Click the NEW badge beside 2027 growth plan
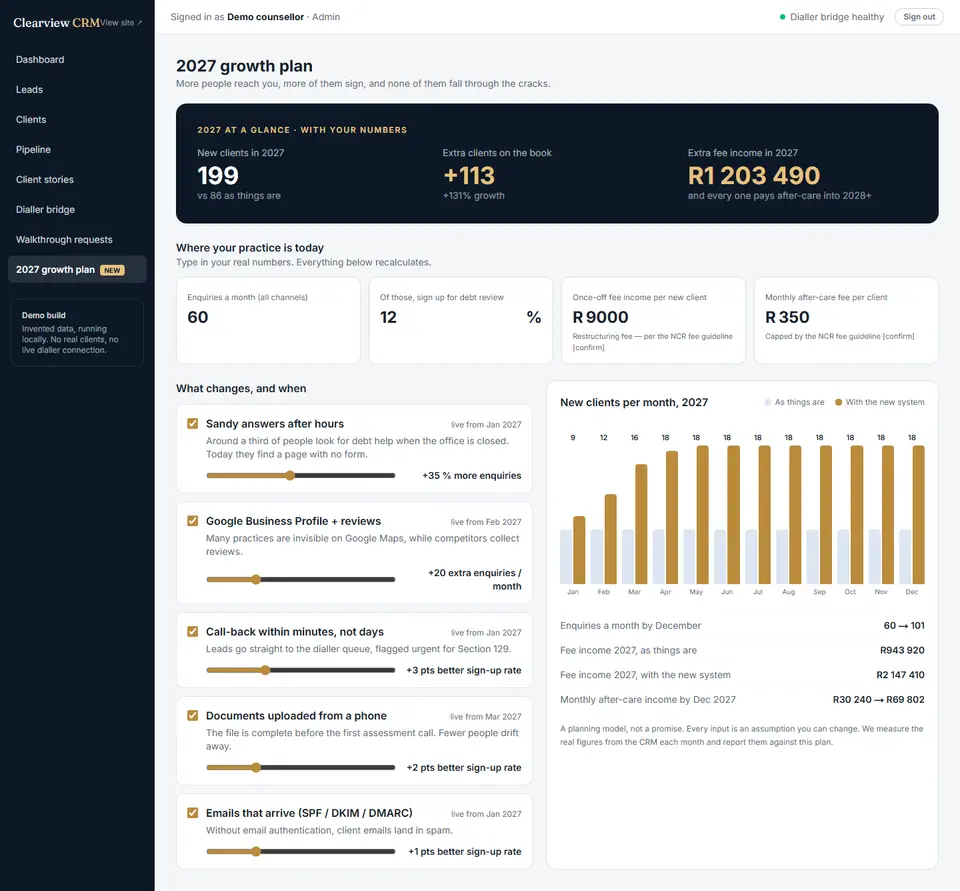The width and height of the screenshot is (960, 891). coord(112,270)
